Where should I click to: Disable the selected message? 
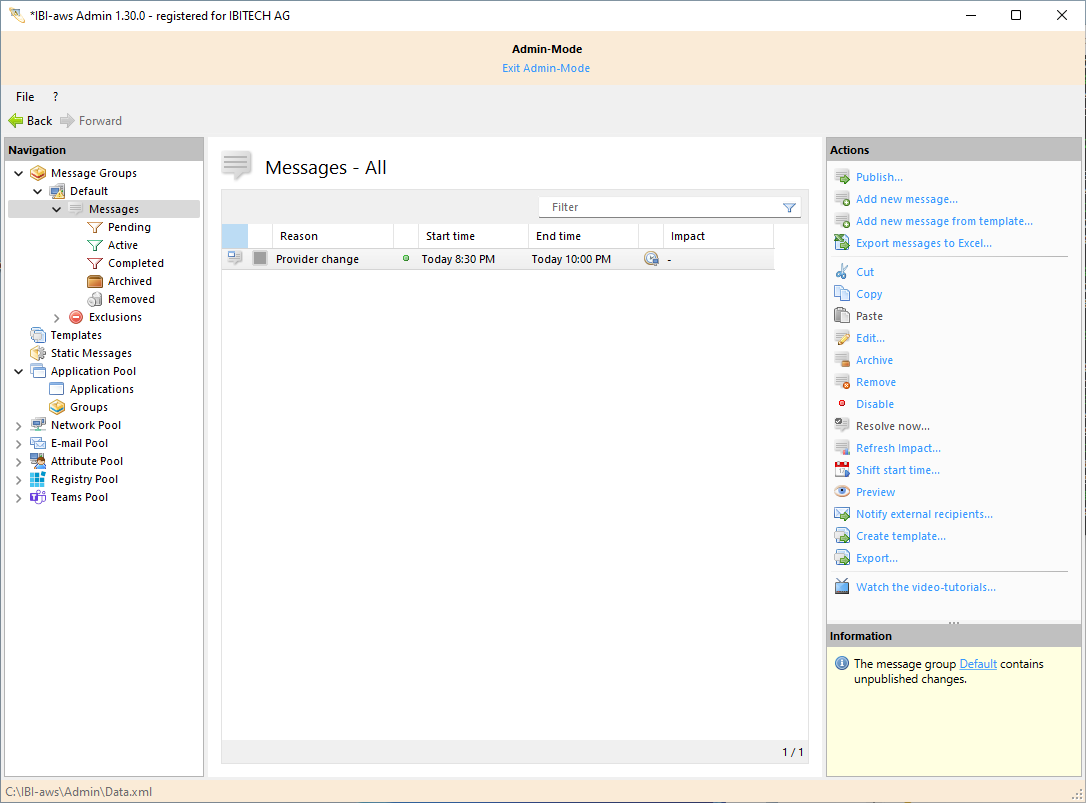(874, 404)
